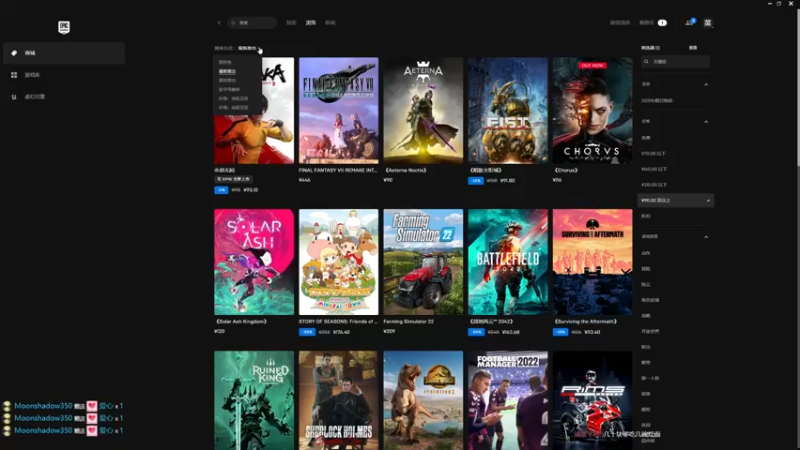Click the checkmark on ¥90.00 and above
Image resolution: width=800 pixels, height=450 pixels.
click(x=708, y=201)
